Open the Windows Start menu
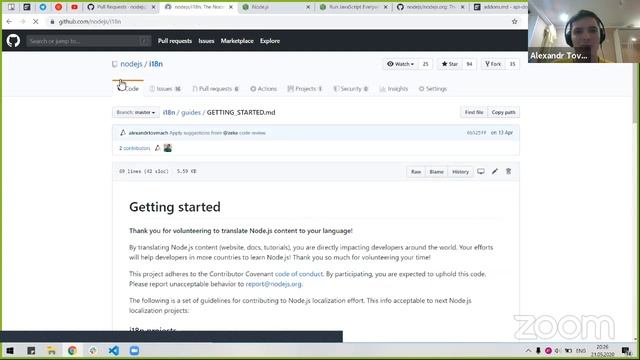The image size is (640, 360). pos(10,351)
